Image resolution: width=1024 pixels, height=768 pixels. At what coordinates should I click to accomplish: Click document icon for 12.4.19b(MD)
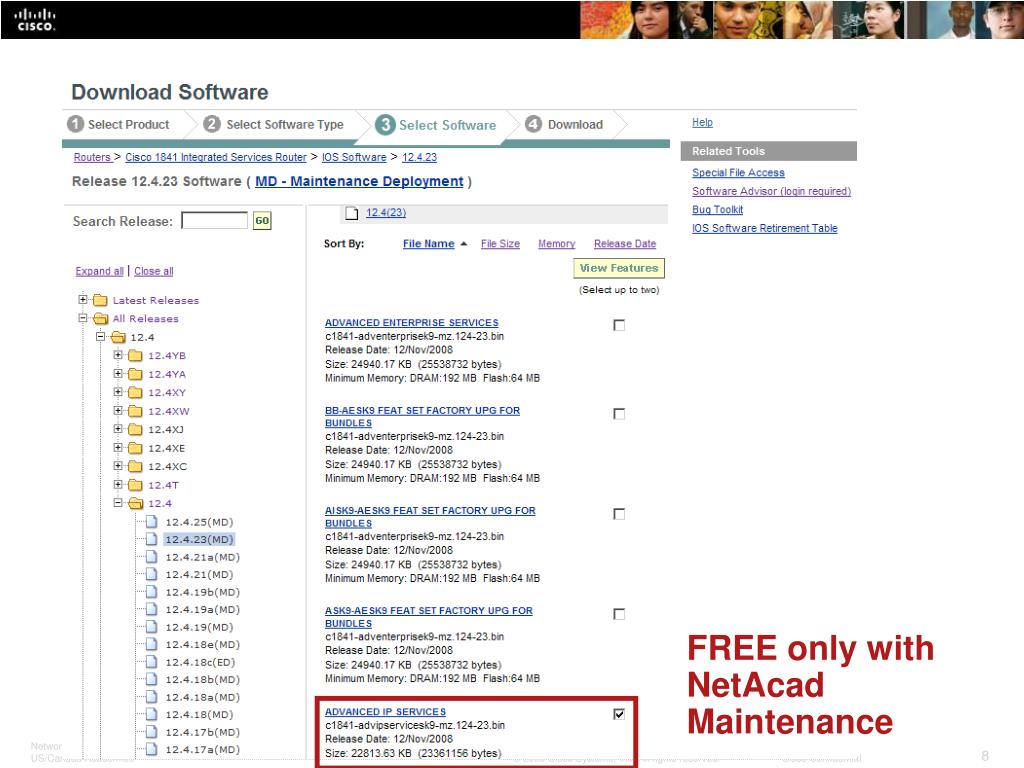pyautogui.click(x=152, y=592)
